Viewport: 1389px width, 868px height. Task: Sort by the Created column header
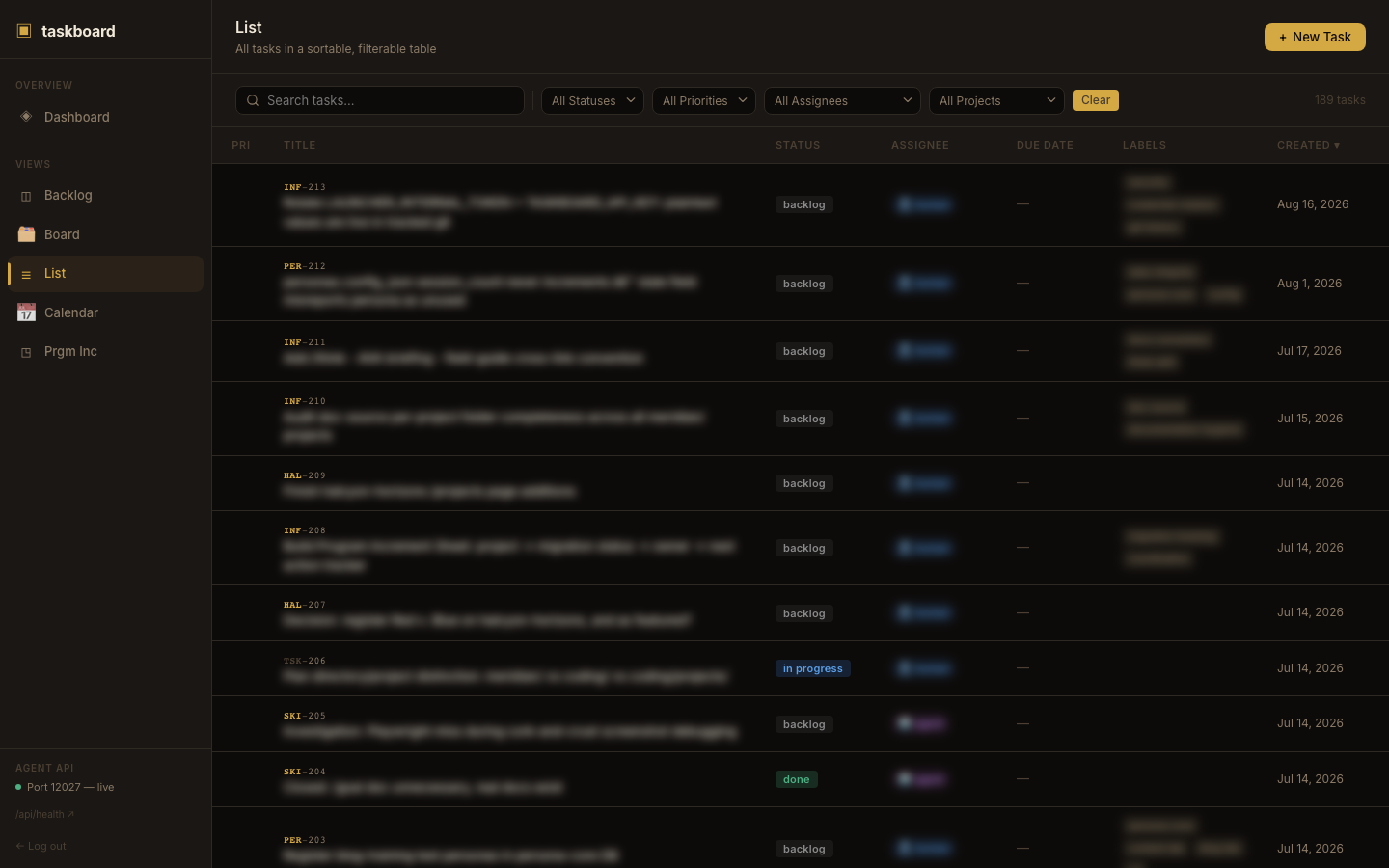tap(1308, 145)
